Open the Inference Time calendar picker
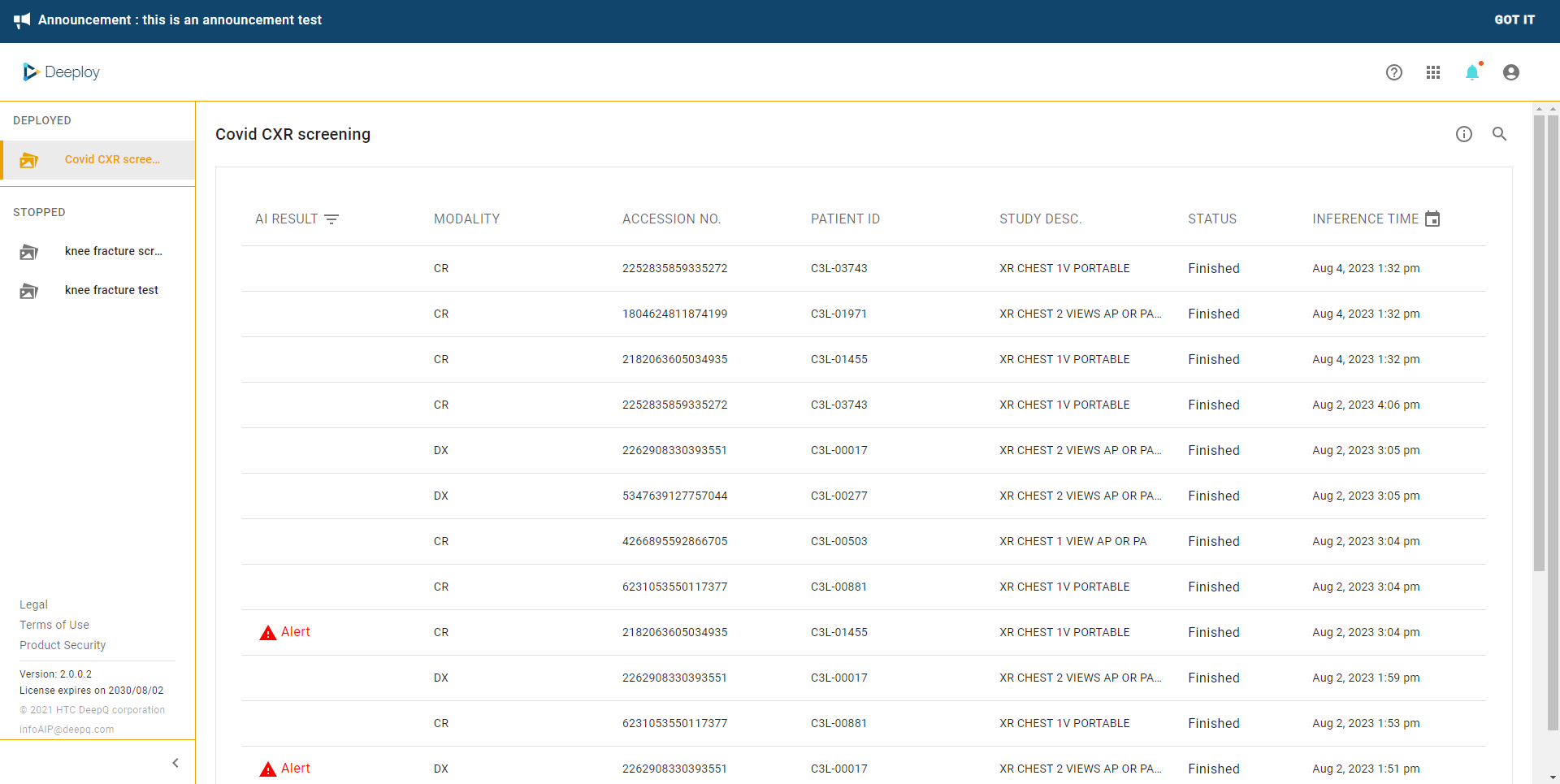The width and height of the screenshot is (1560, 784). pyautogui.click(x=1432, y=219)
